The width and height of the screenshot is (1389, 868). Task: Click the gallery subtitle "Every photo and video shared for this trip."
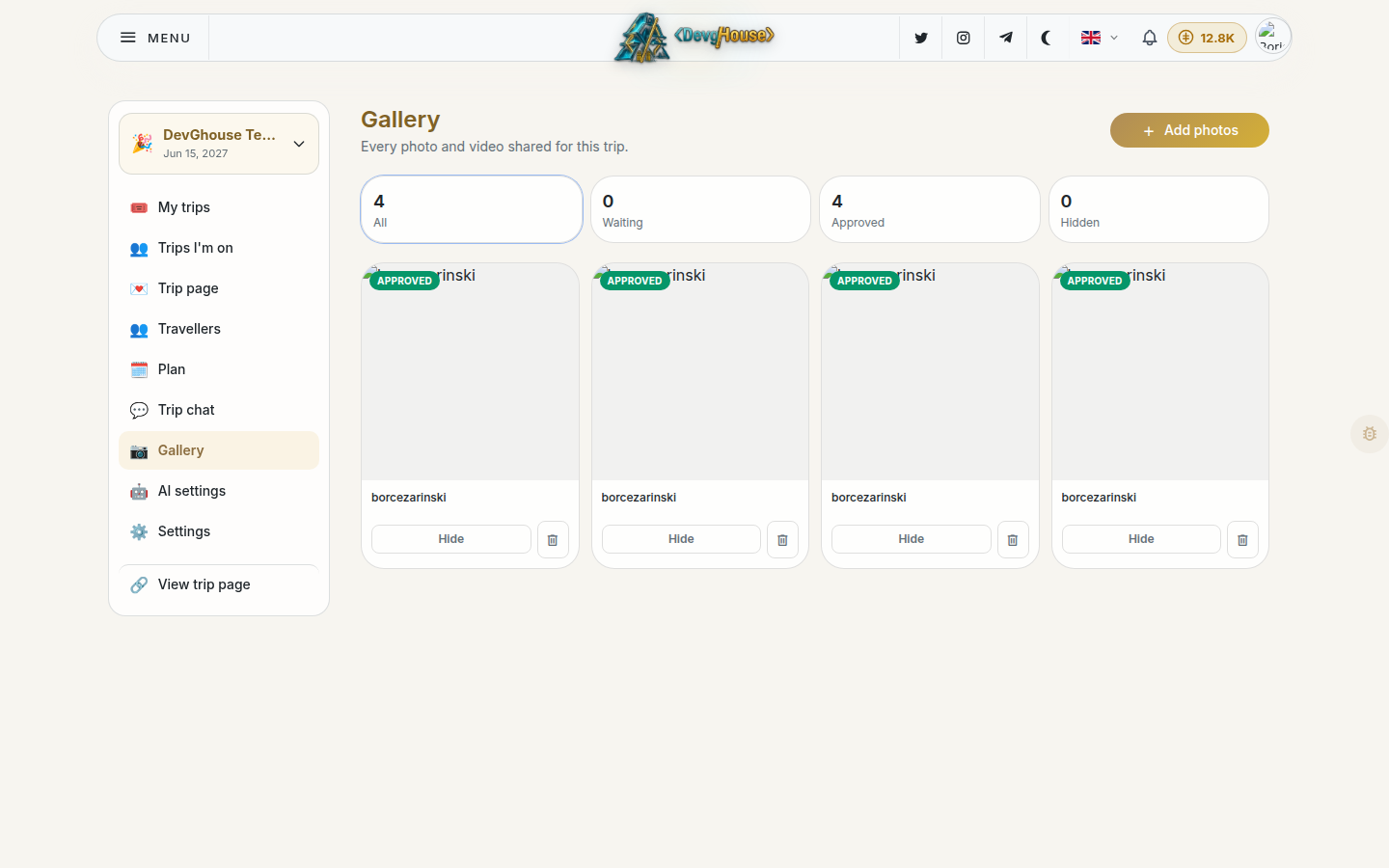[x=494, y=147]
